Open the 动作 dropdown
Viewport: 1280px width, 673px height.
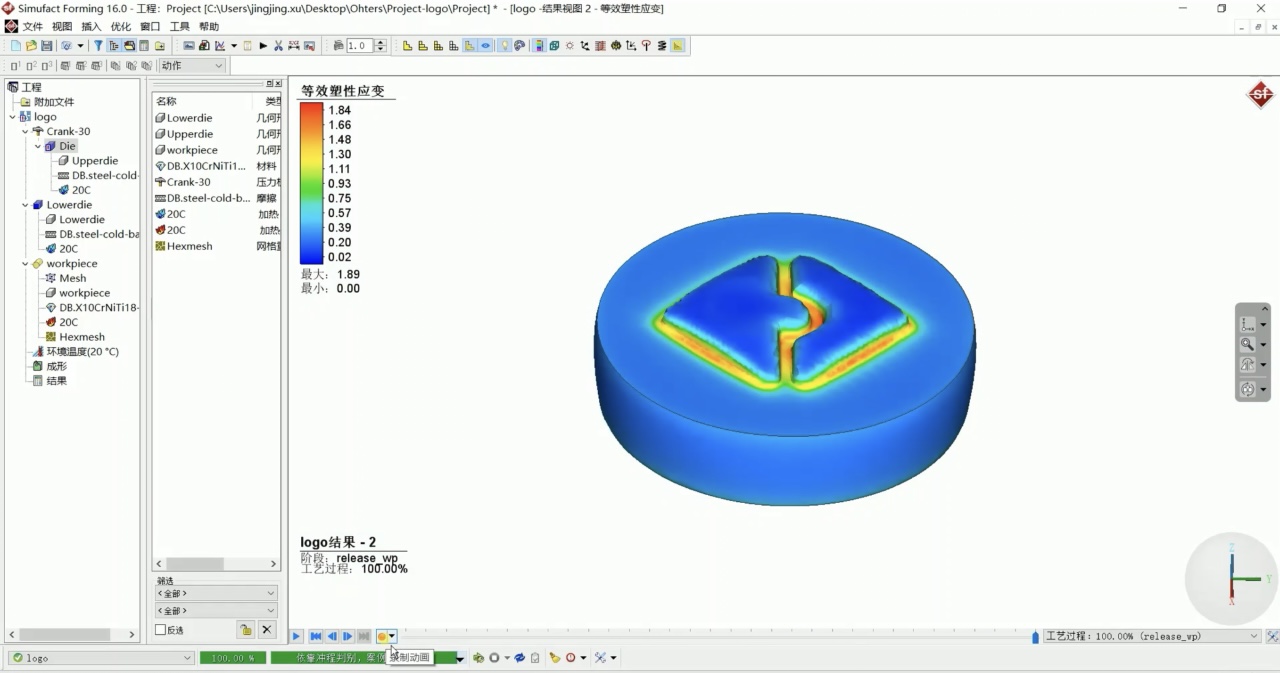pyautogui.click(x=192, y=66)
